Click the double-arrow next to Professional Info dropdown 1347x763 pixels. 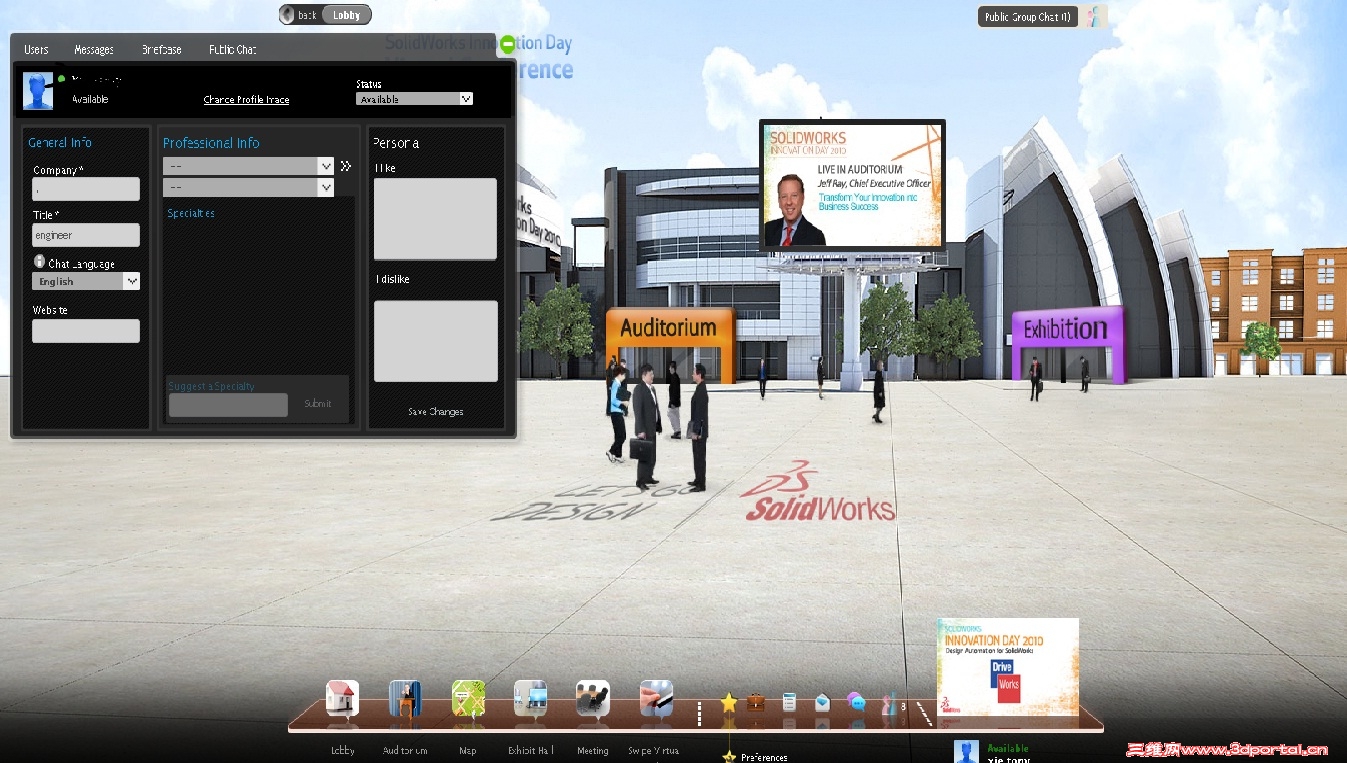pos(346,166)
